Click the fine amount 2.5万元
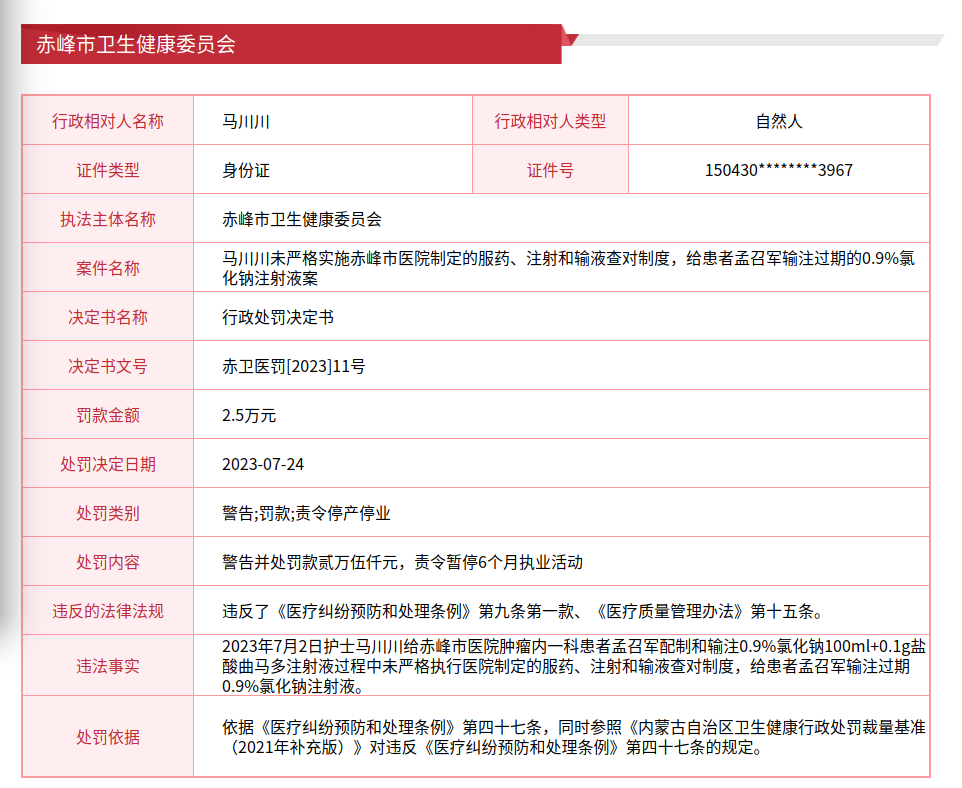962x788 pixels. click(249, 415)
